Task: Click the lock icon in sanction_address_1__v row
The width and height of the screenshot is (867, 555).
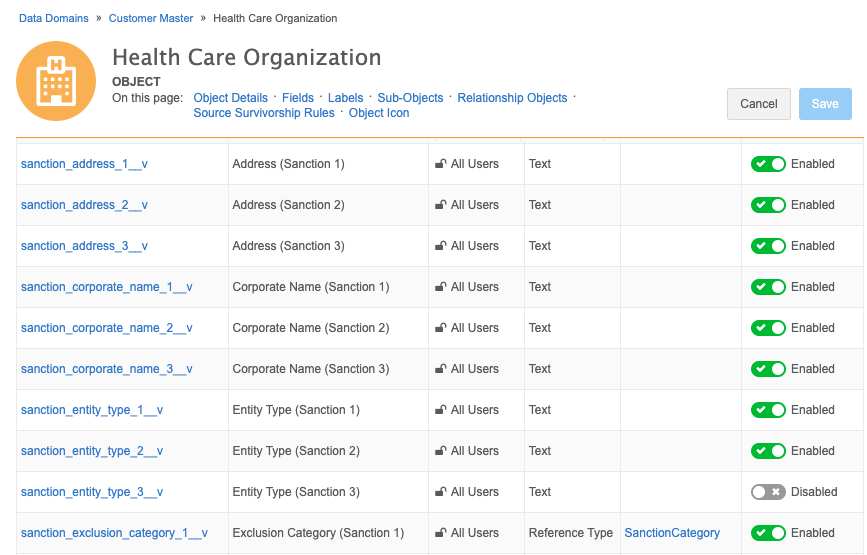Action: click(440, 164)
